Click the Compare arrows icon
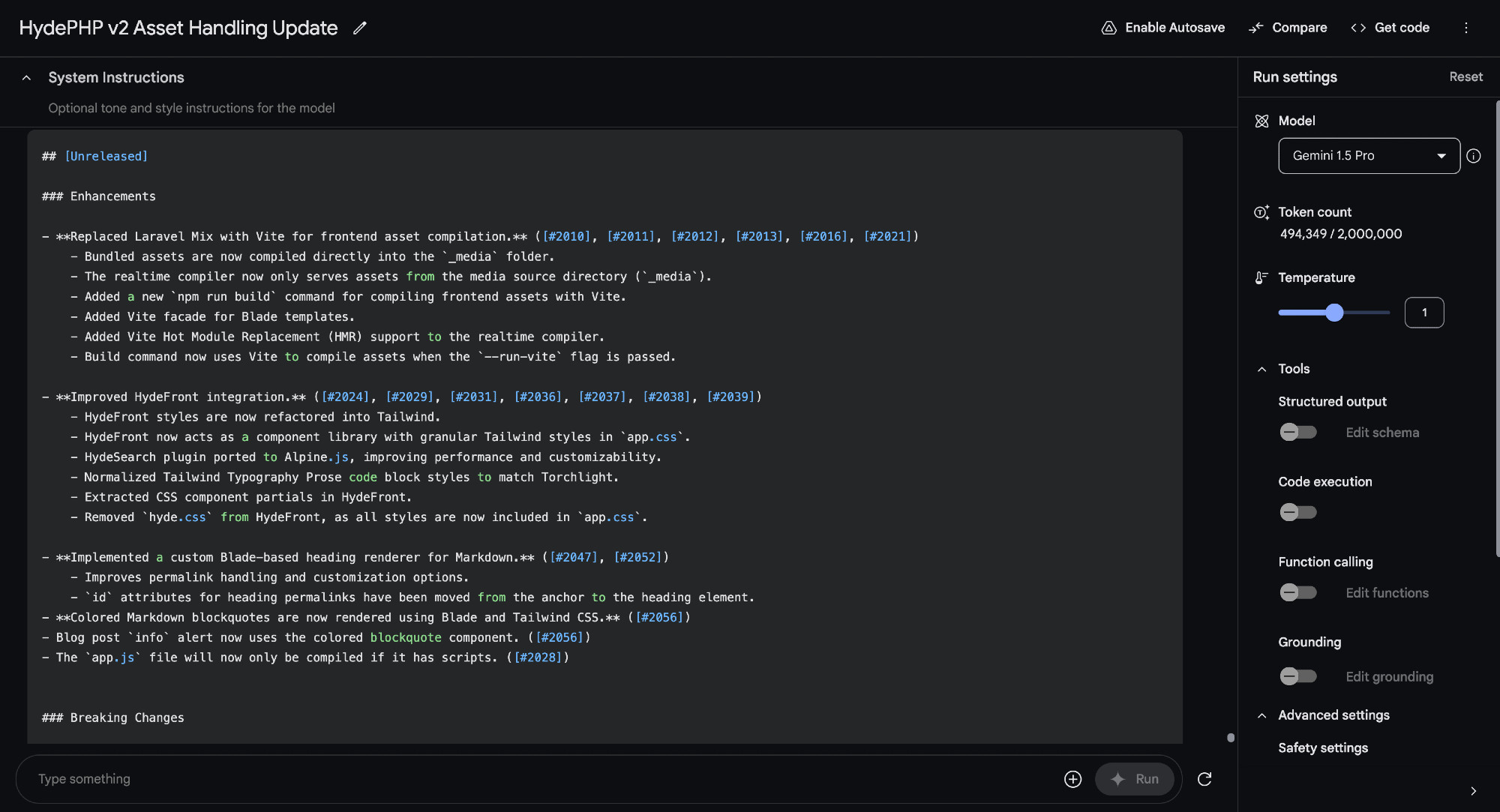The image size is (1500, 812). tap(1255, 28)
